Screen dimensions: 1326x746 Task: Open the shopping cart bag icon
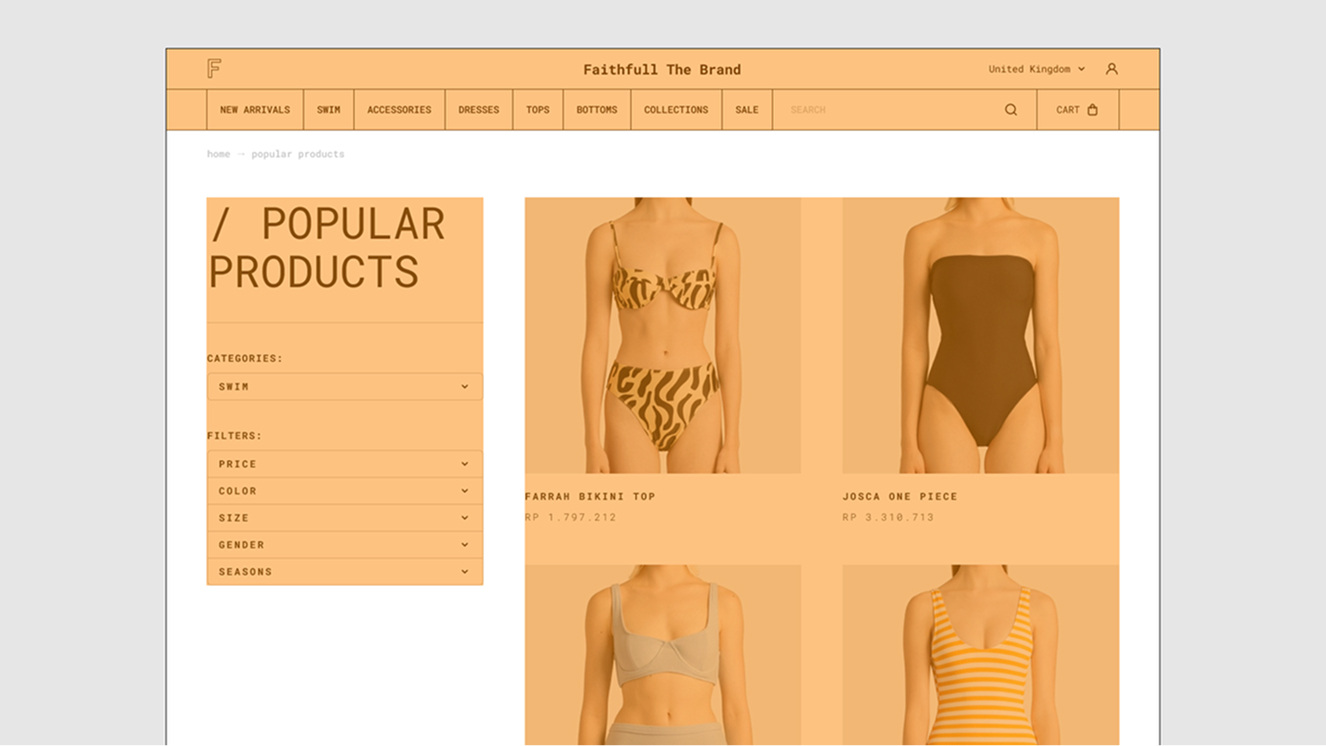(x=1092, y=110)
